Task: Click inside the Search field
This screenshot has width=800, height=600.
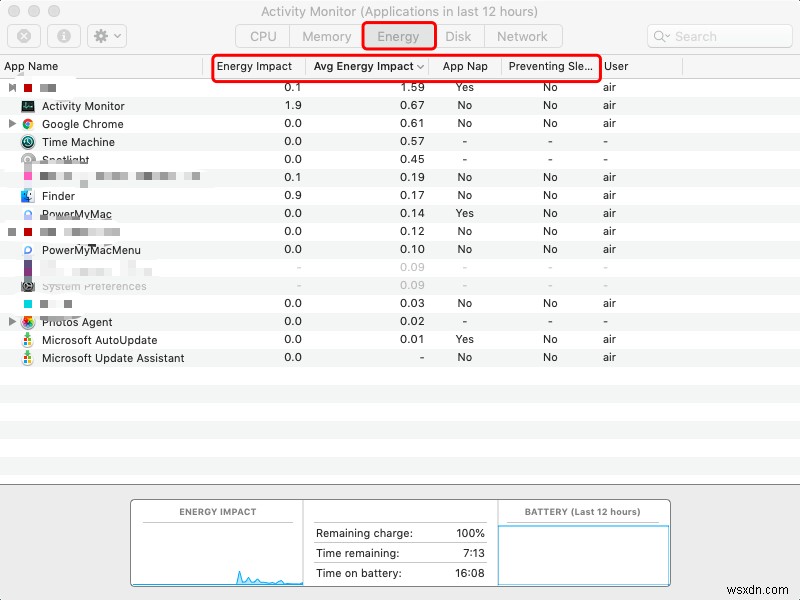Action: click(x=718, y=36)
